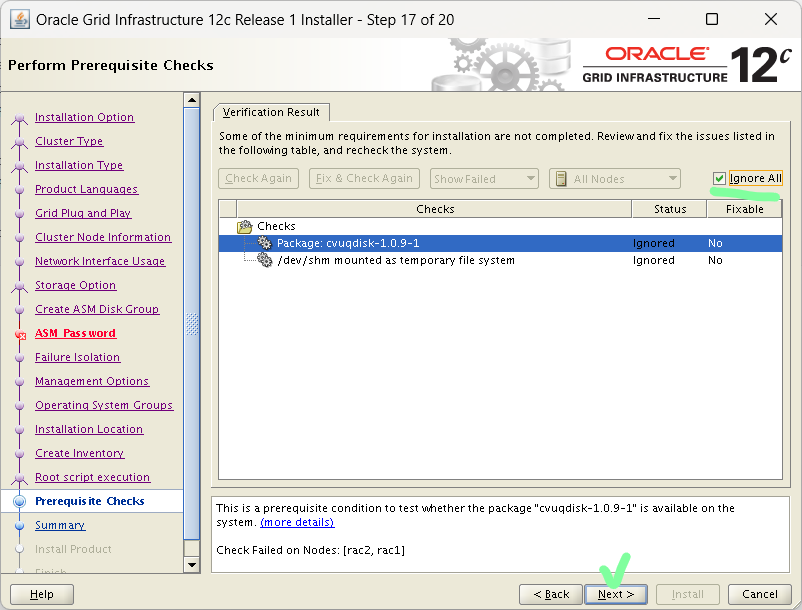Click the Back button
802x610 pixels.
point(551,594)
